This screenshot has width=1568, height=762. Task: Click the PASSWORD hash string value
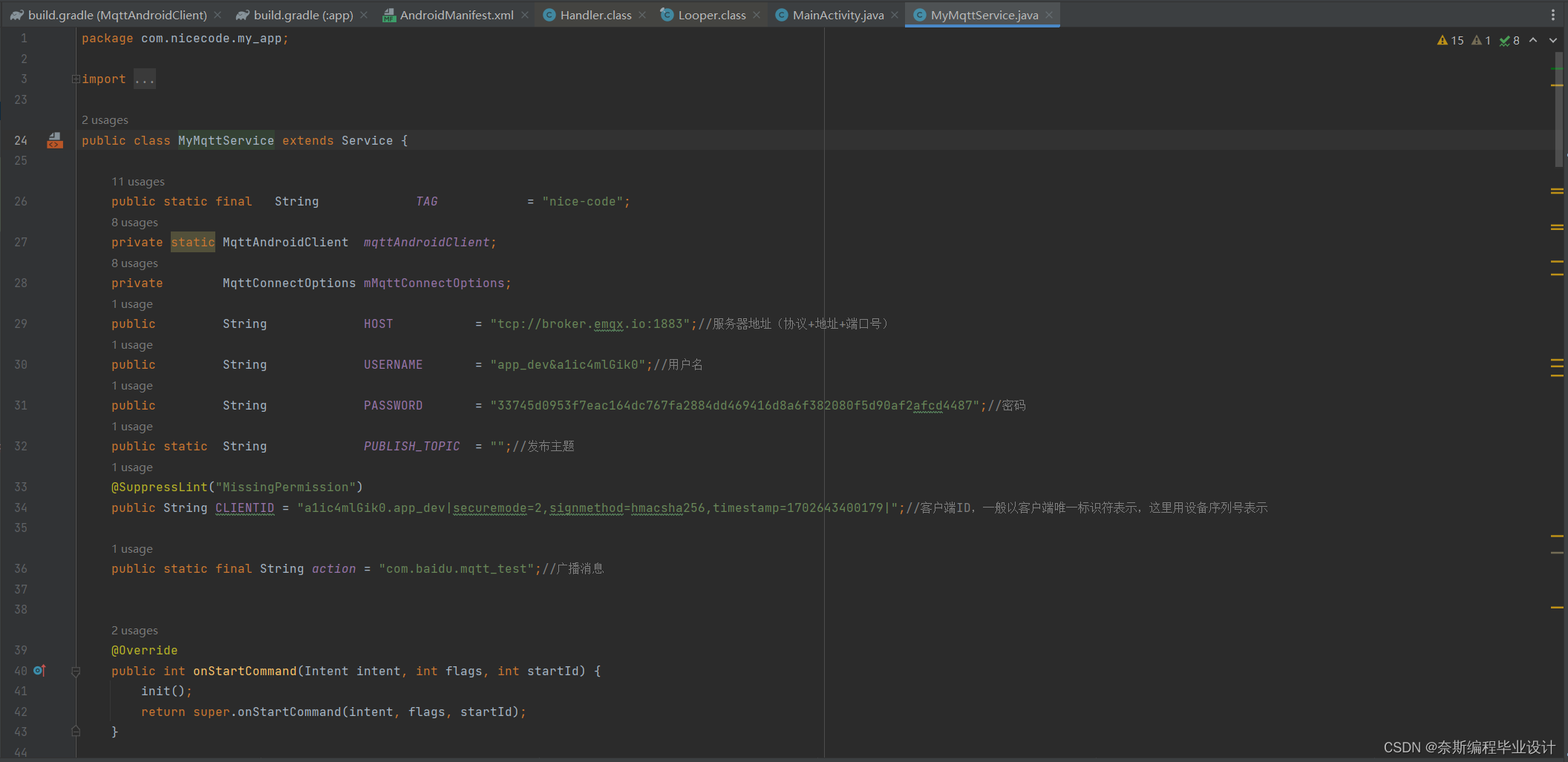(735, 406)
